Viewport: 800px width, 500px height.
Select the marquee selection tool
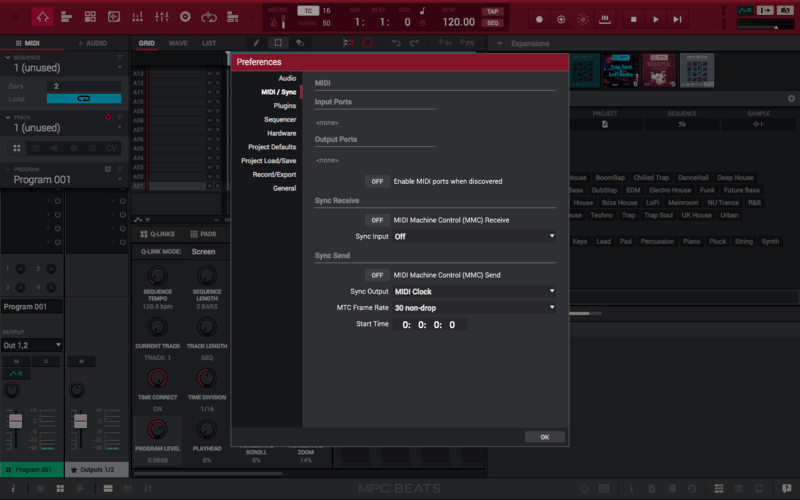pos(278,43)
